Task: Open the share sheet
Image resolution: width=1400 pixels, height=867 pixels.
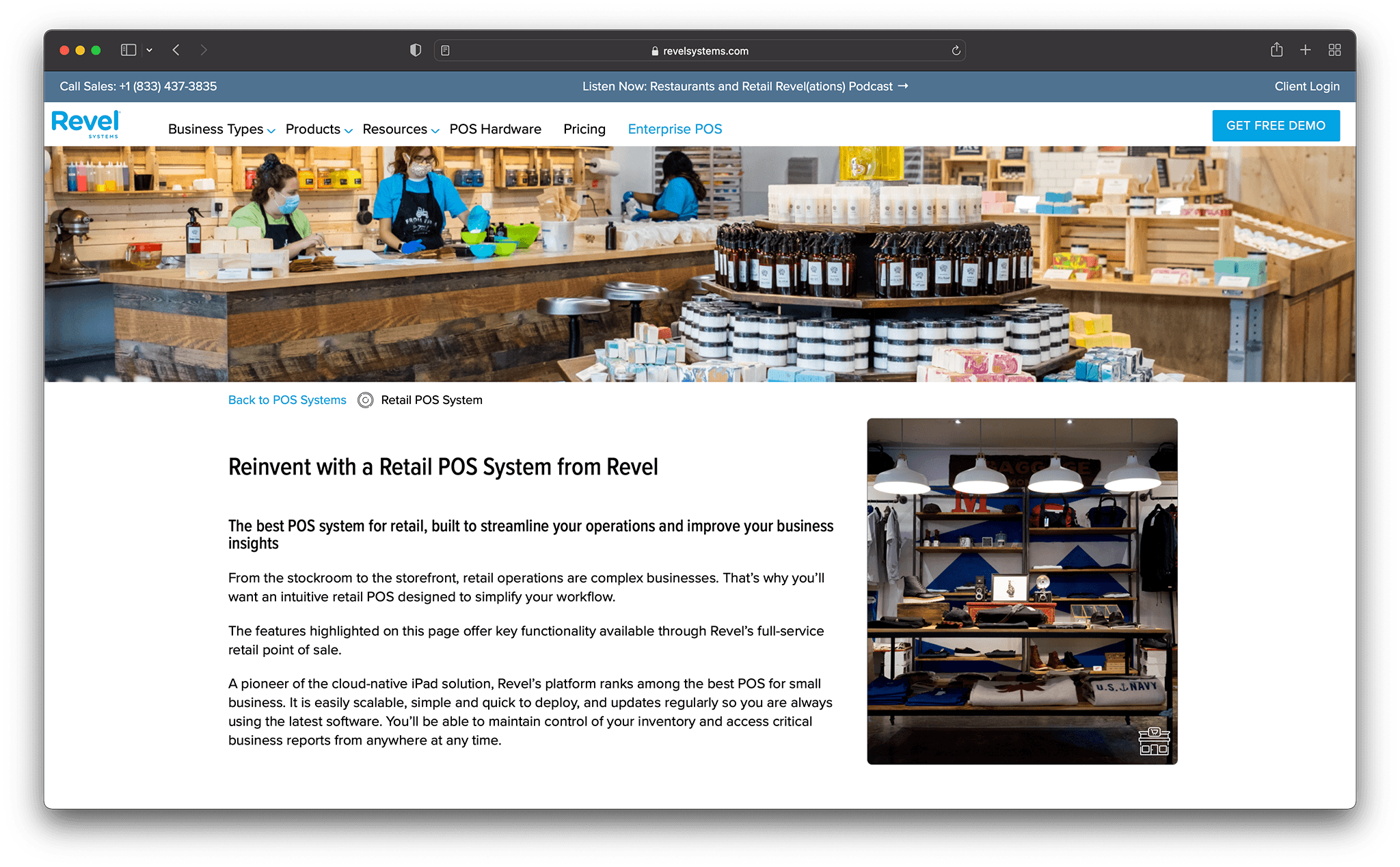Action: pyautogui.click(x=1277, y=50)
